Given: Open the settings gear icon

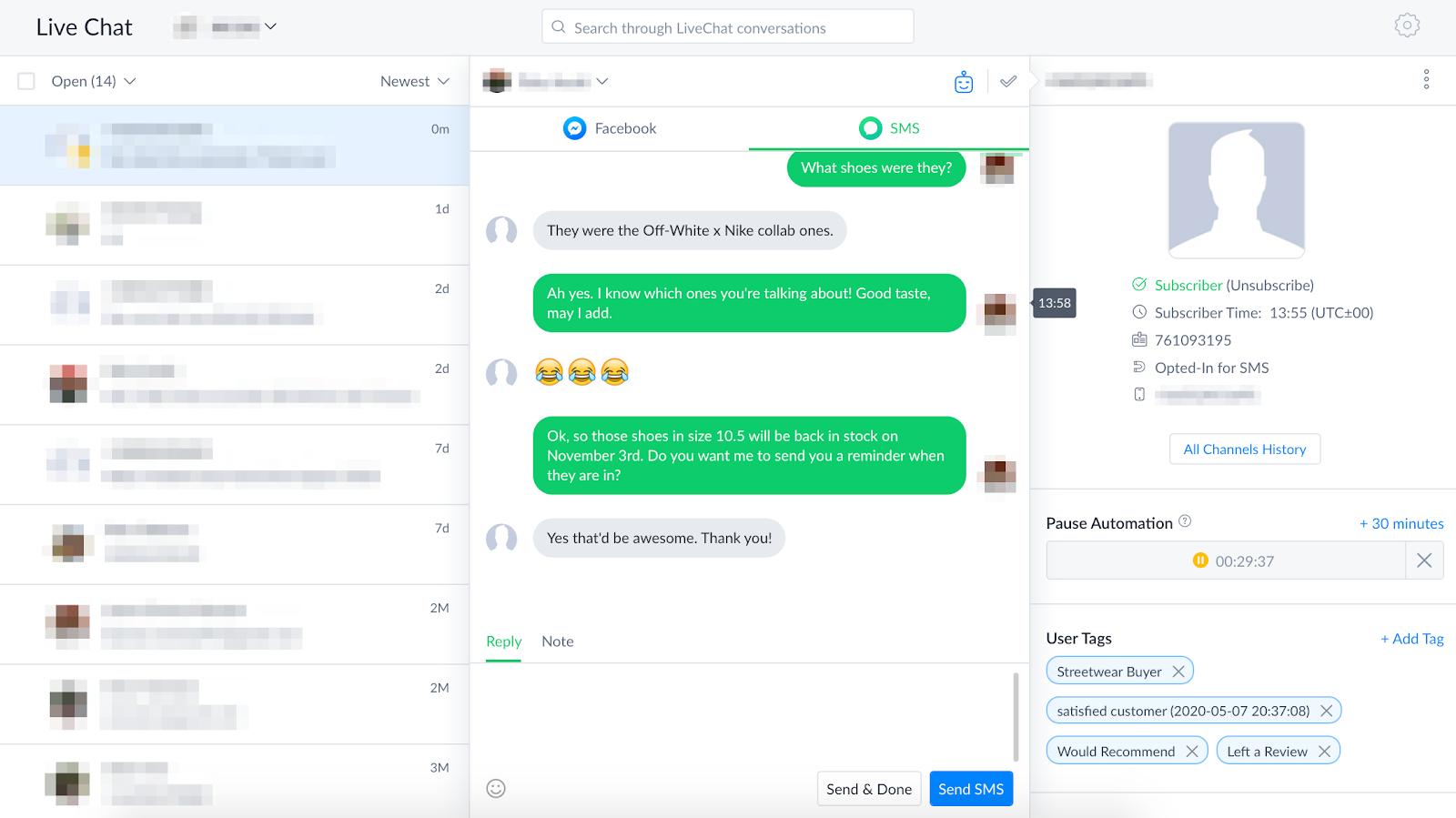Looking at the screenshot, I should pyautogui.click(x=1407, y=25).
